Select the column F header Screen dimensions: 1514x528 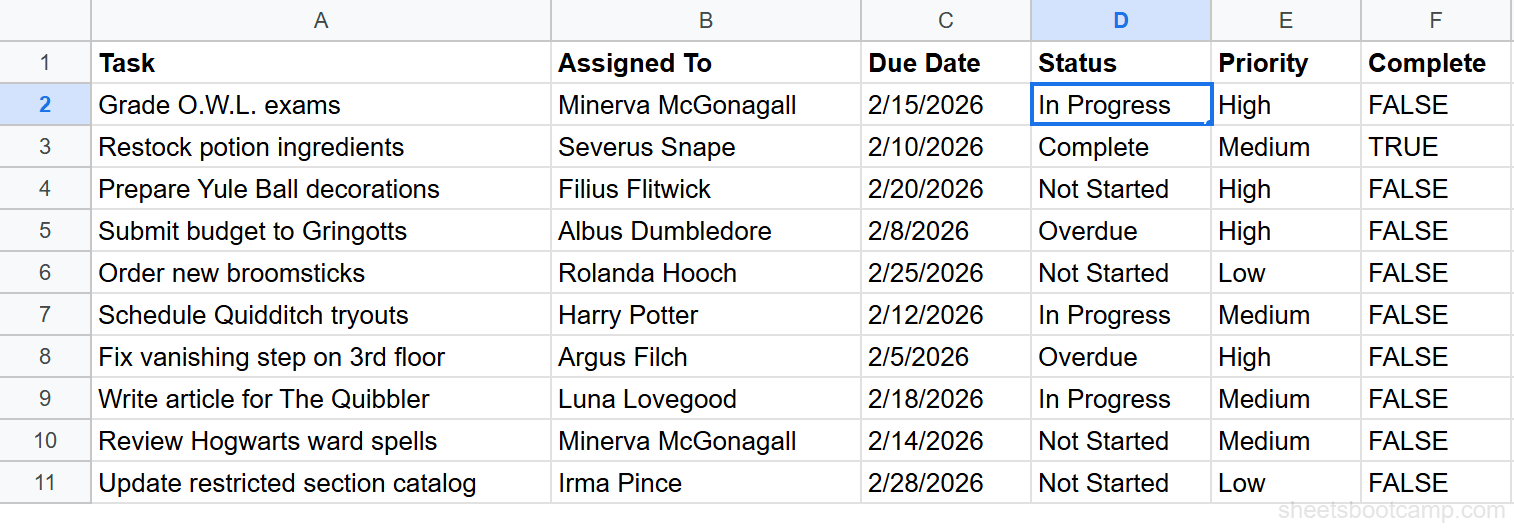pos(1435,20)
